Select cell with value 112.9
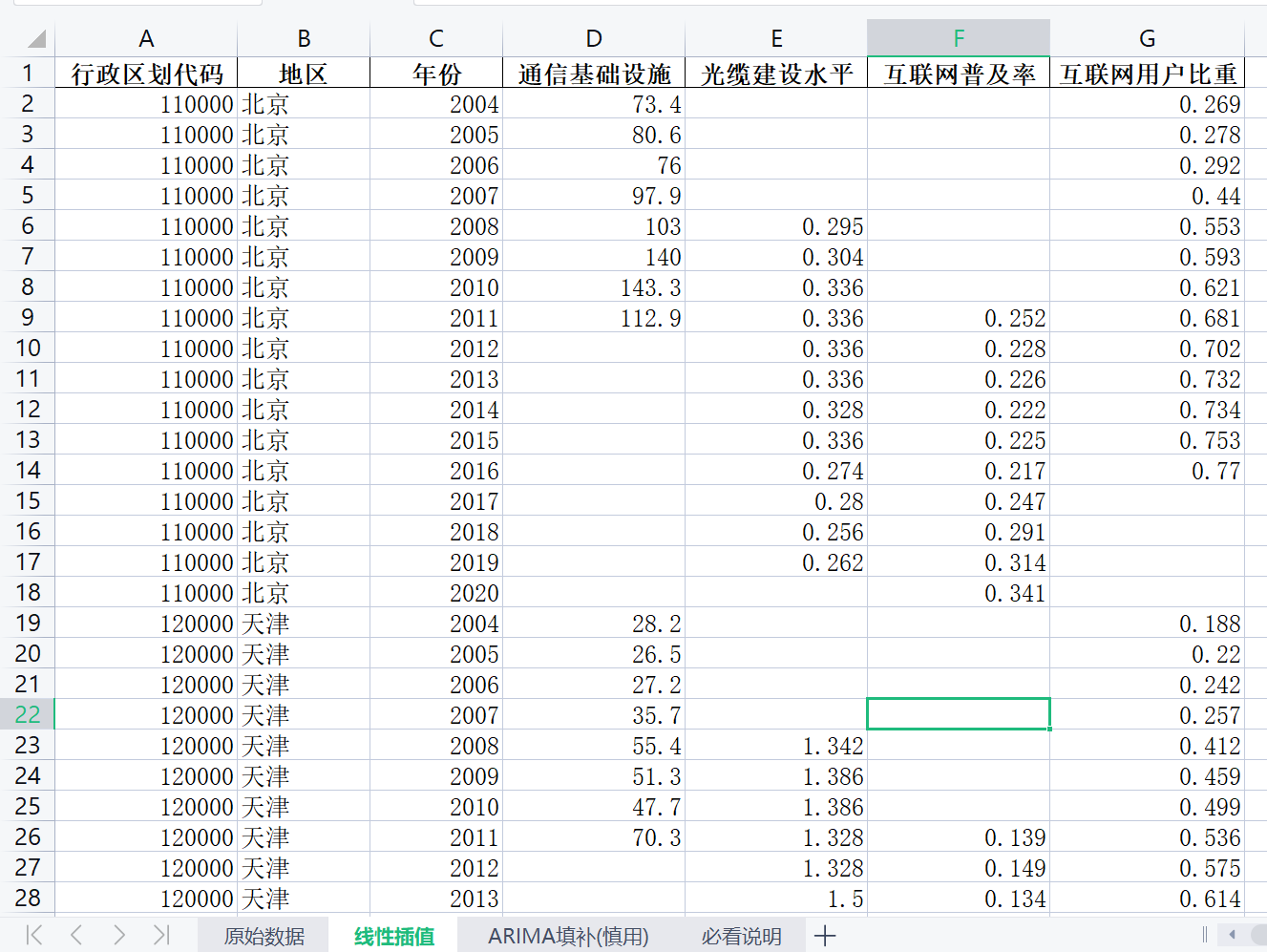Screen dimensions: 1267x952 [x=594, y=317]
